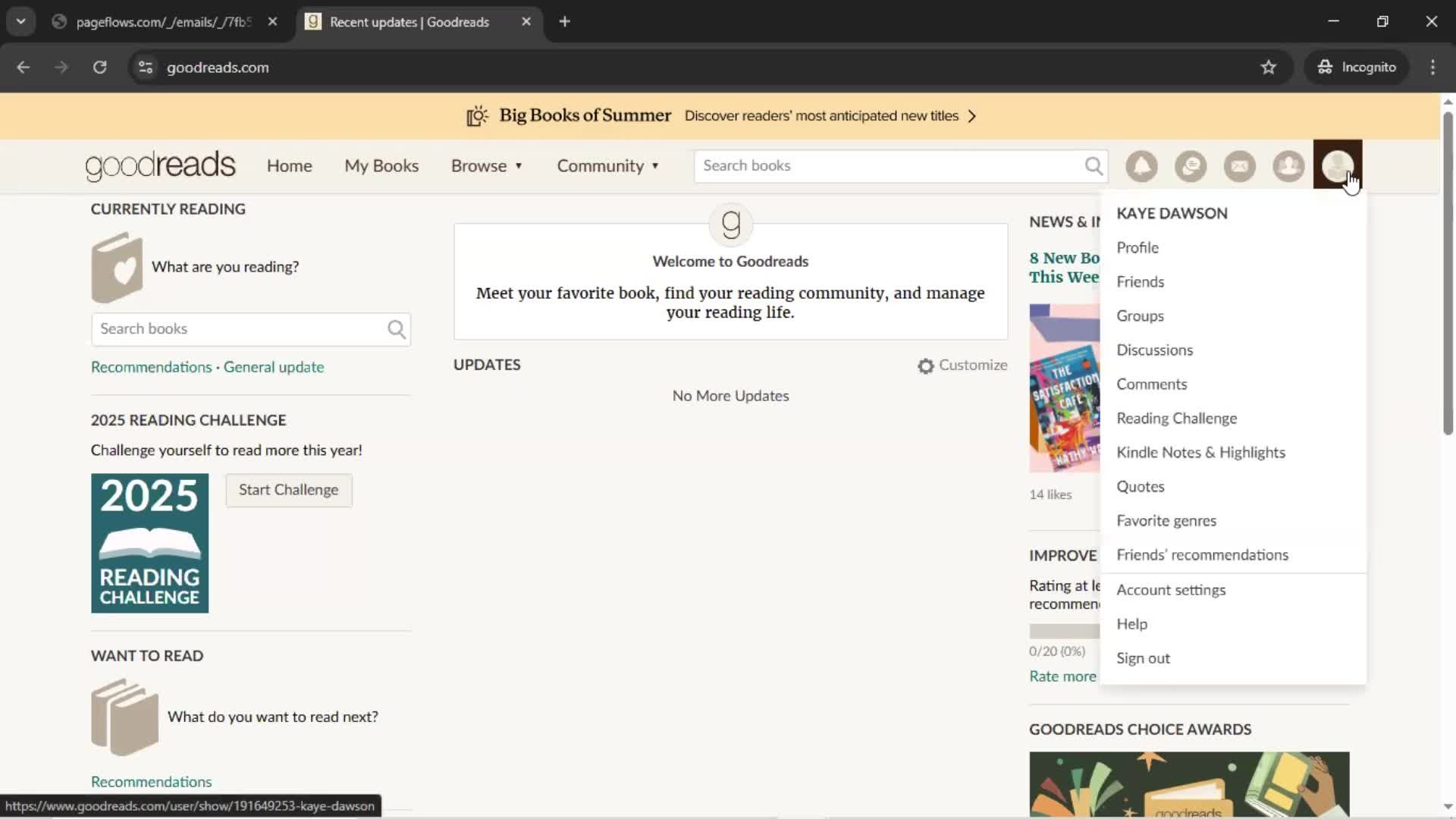Click the Recommendations link under Currently Reading
1456x819 pixels.
[151, 367]
